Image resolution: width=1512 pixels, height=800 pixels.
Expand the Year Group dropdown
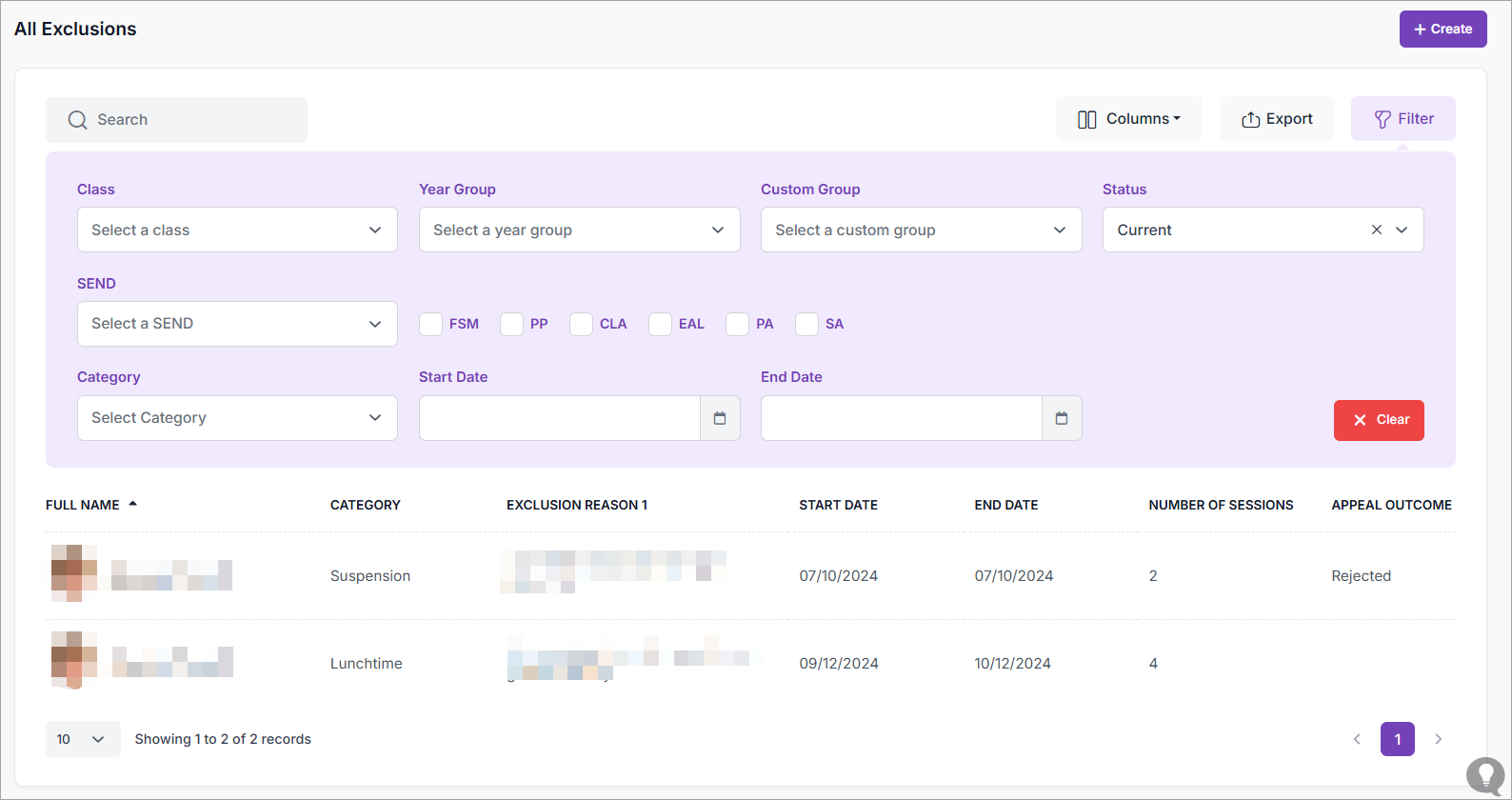pyautogui.click(x=579, y=230)
